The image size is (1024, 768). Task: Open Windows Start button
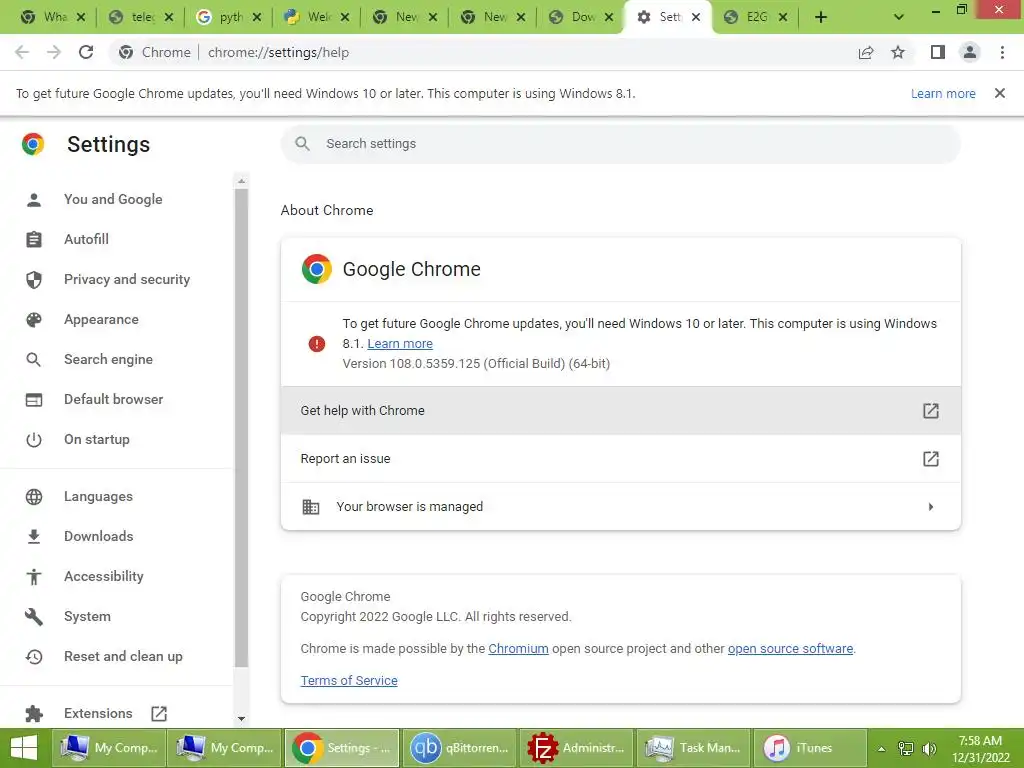point(24,748)
